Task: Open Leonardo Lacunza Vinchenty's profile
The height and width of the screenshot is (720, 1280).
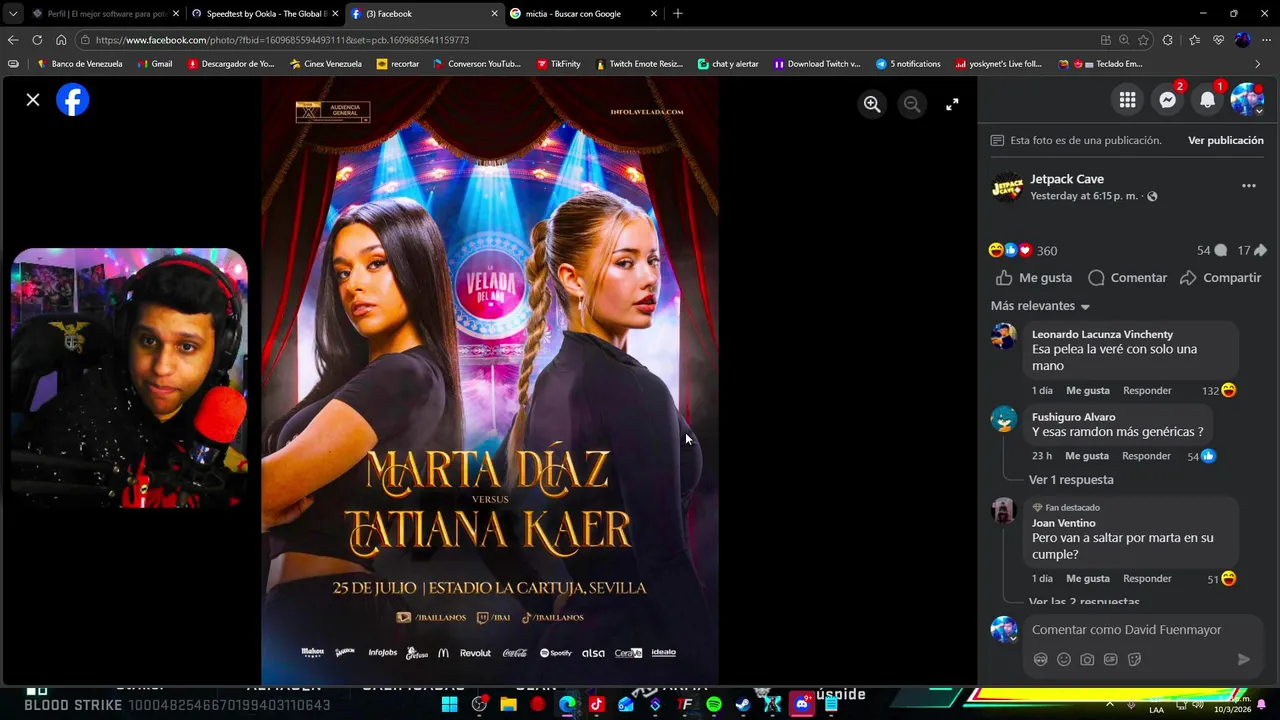Action: tap(1102, 334)
